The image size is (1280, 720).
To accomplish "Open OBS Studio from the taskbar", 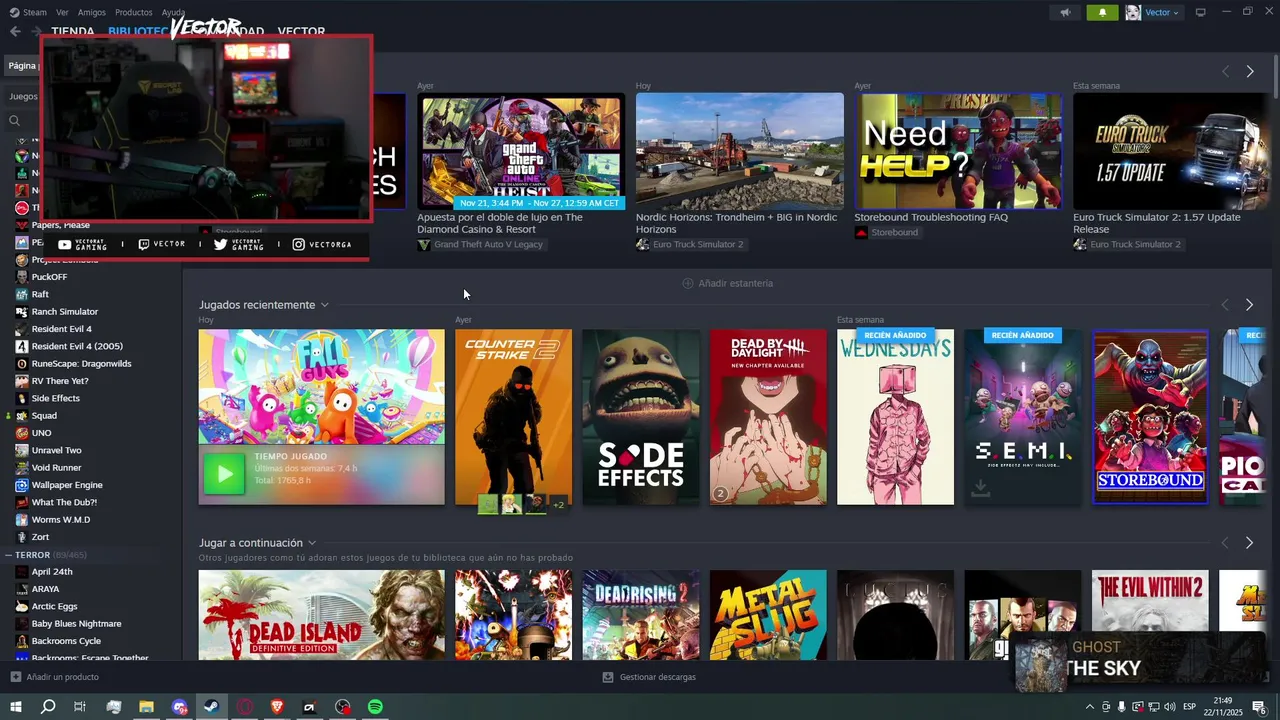I will coord(343,707).
